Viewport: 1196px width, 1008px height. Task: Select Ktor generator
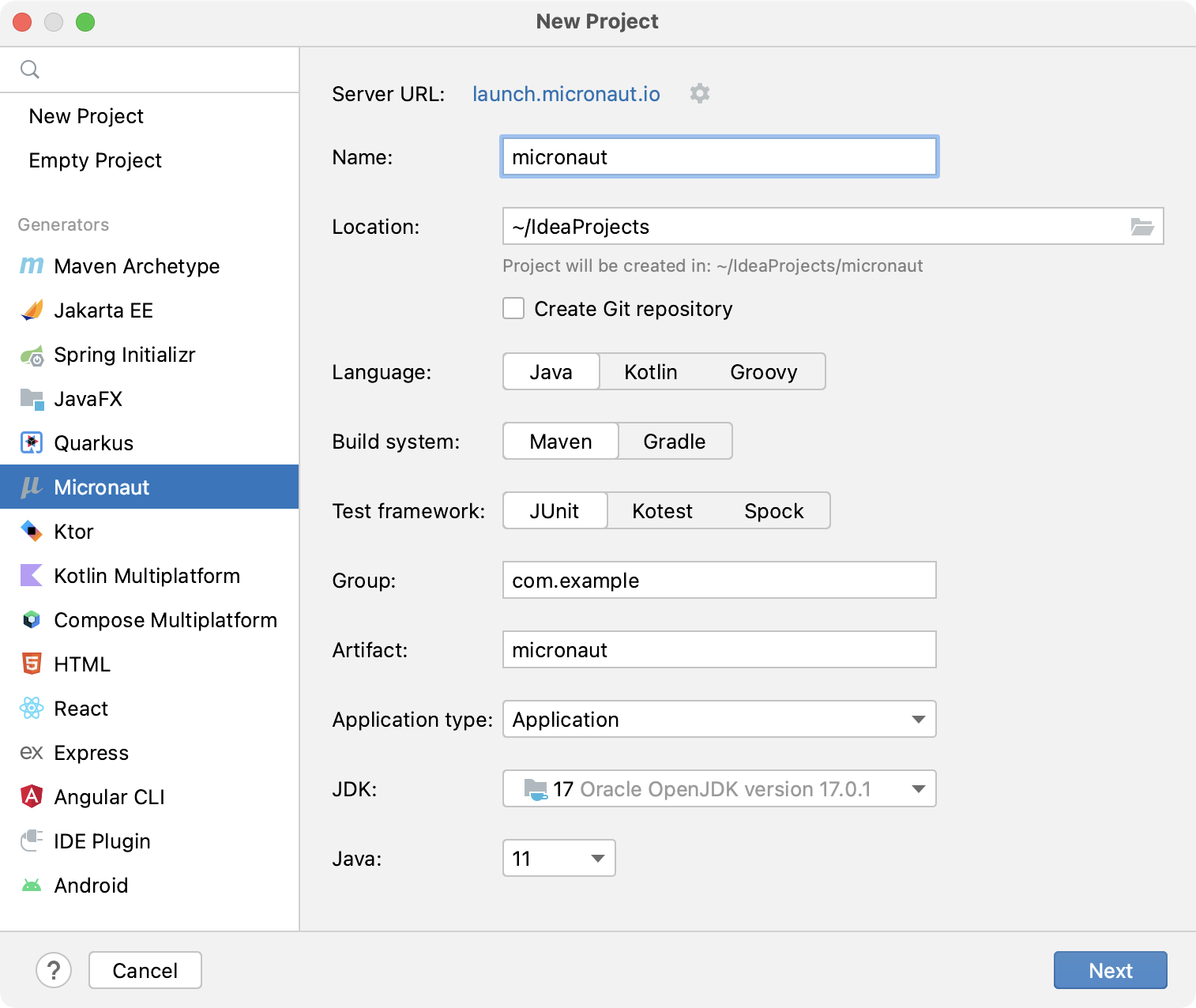pyautogui.click(x=149, y=532)
